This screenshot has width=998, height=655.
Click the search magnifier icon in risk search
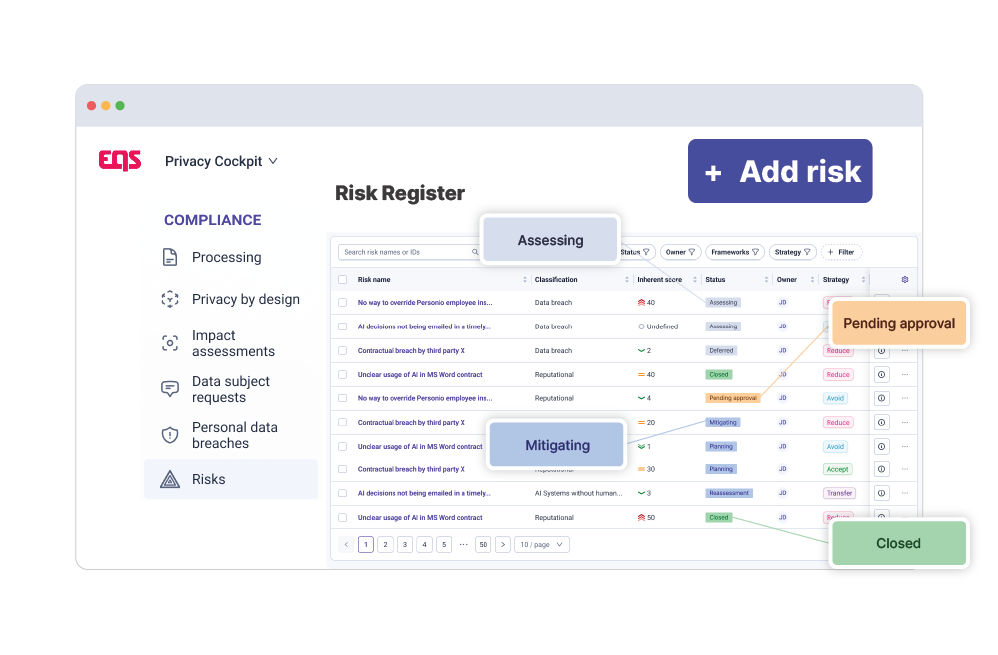point(475,253)
